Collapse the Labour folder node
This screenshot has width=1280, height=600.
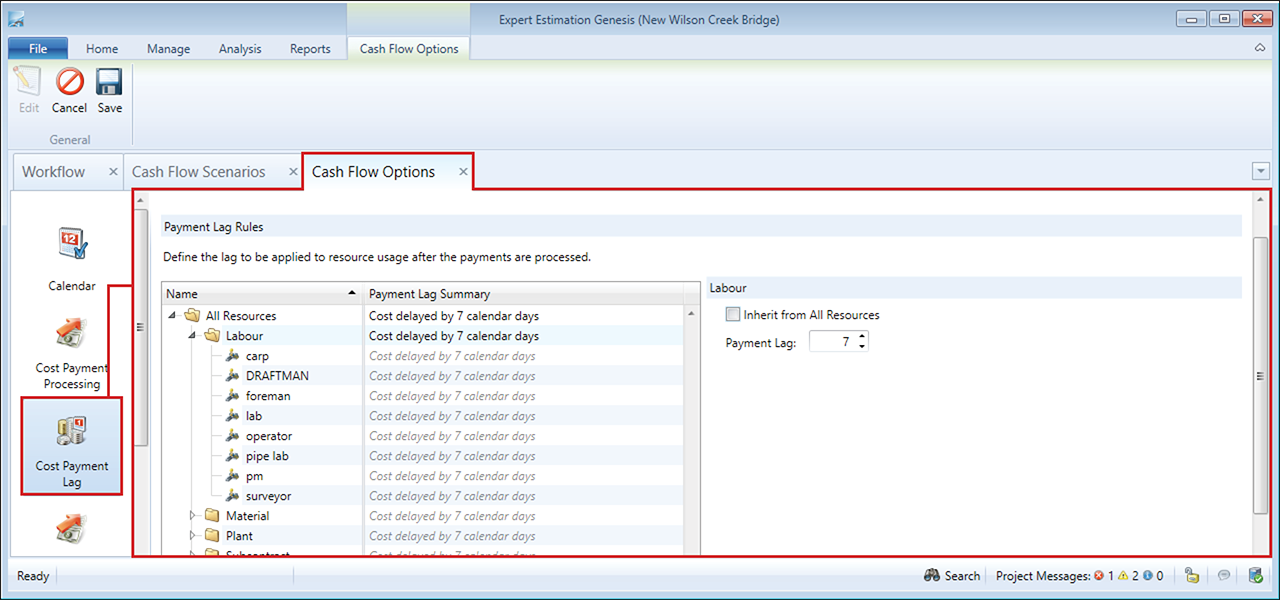(x=193, y=335)
